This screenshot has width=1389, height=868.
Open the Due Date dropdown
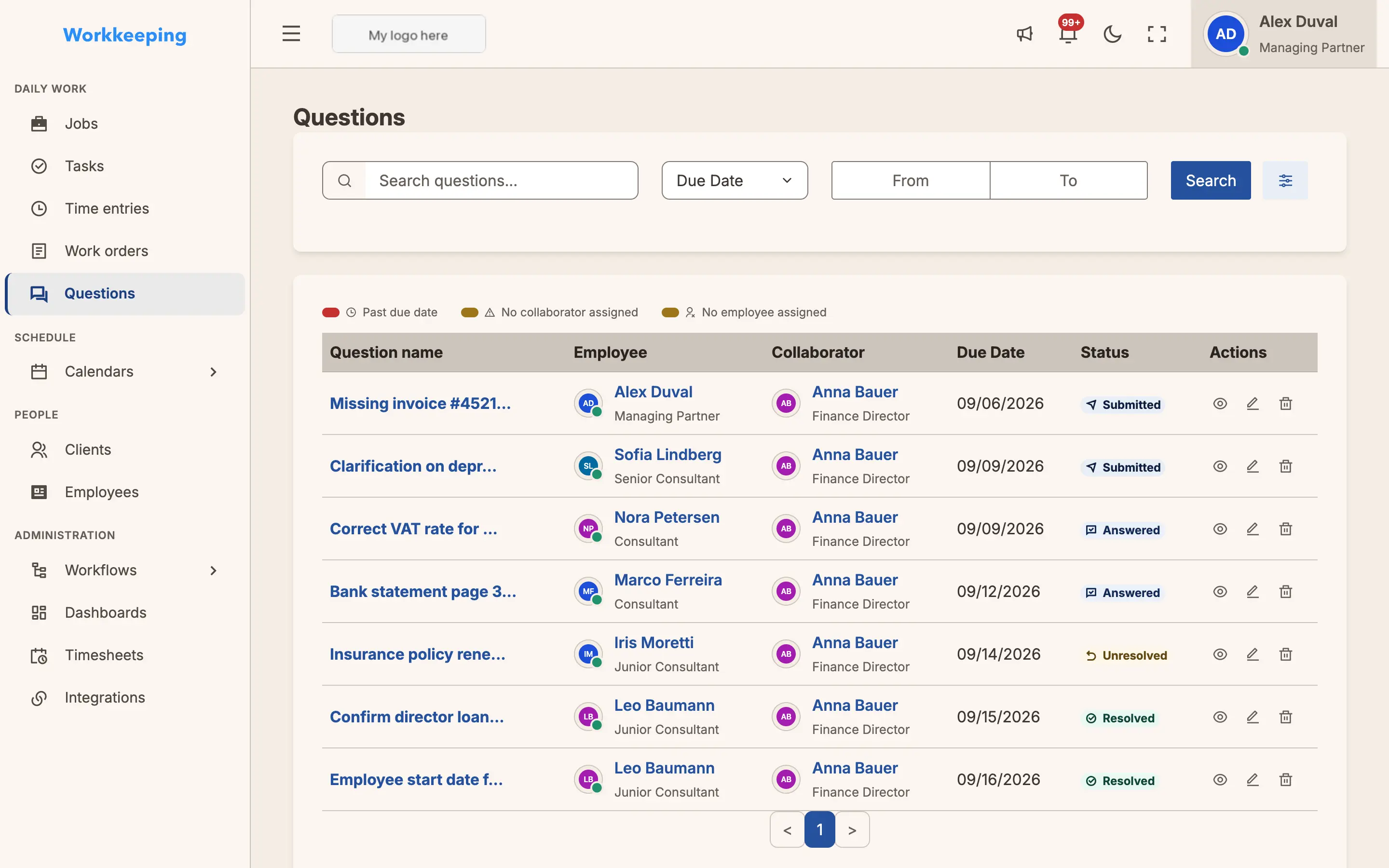(x=734, y=180)
